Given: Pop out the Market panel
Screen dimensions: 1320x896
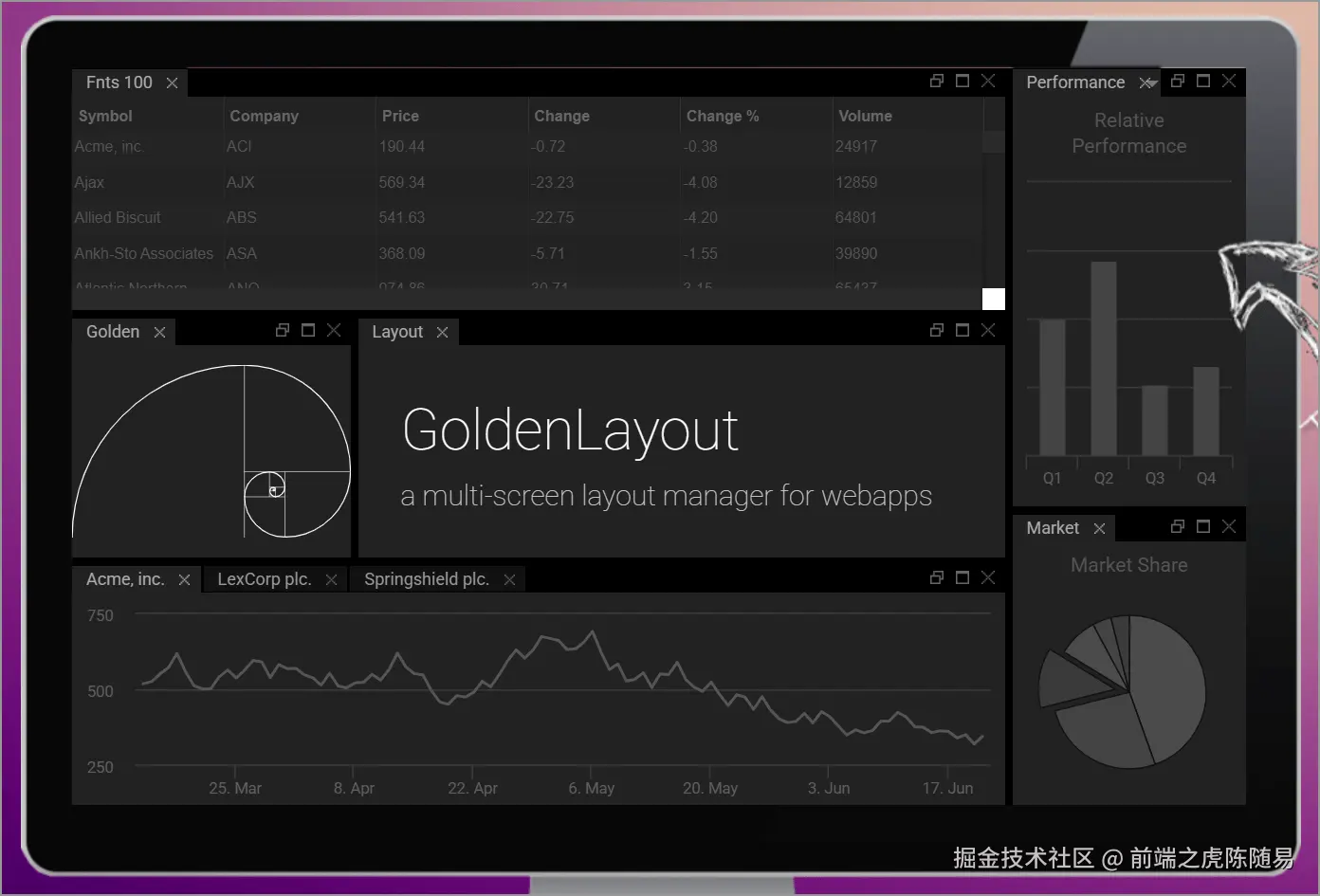Looking at the screenshot, I should (x=1177, y=526).
